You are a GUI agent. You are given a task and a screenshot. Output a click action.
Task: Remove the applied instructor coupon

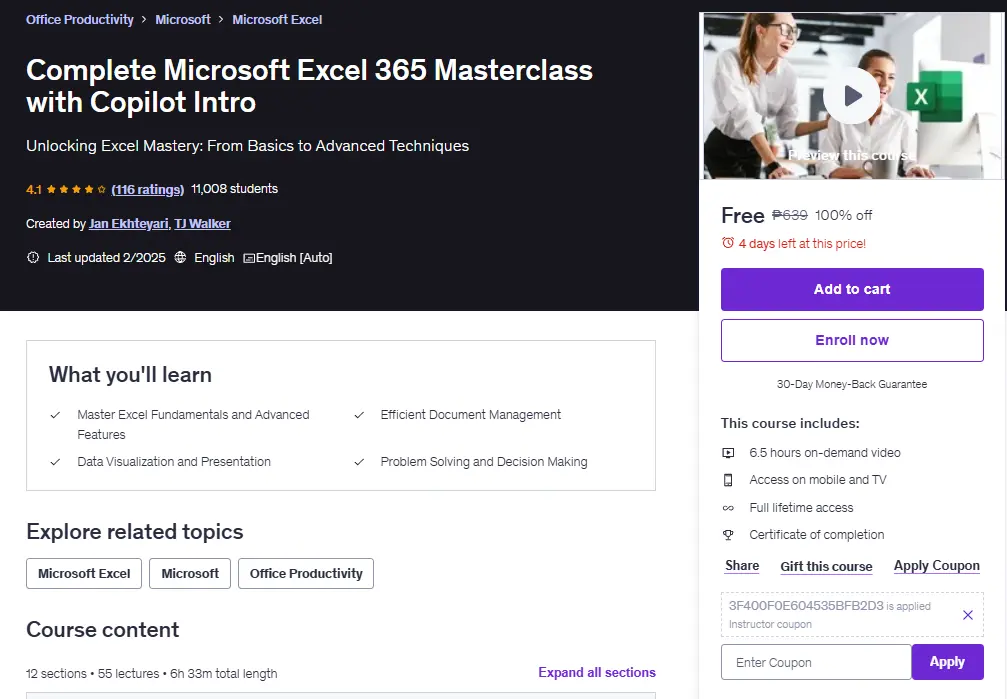tap(967, 615)
